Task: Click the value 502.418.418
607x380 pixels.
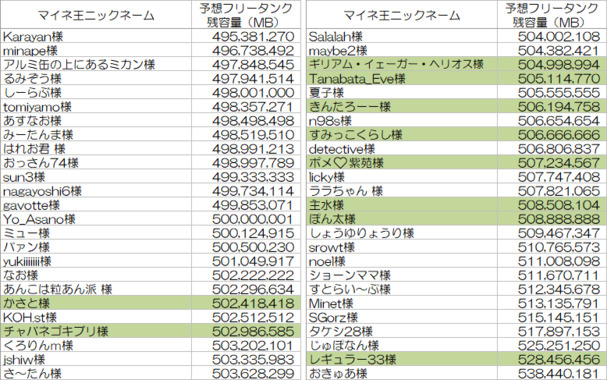Action: coord(253,303)
